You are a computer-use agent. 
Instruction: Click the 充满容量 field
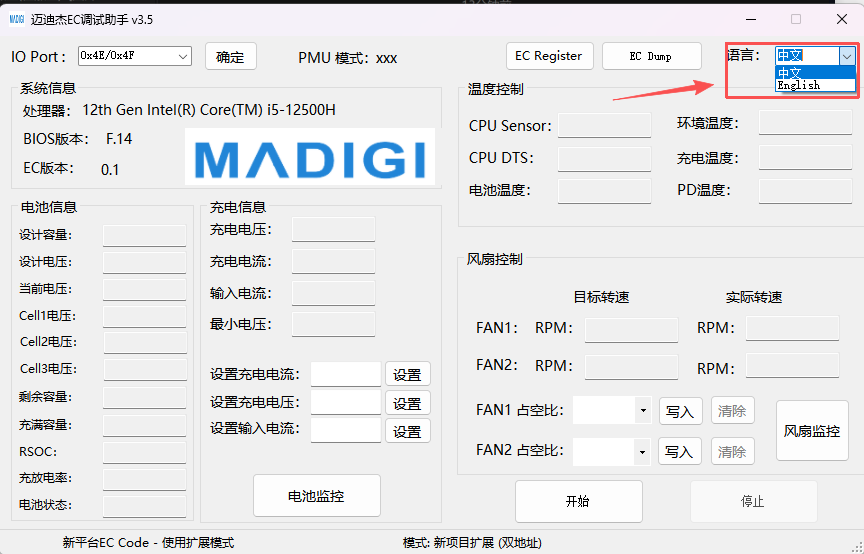[144, 426]
